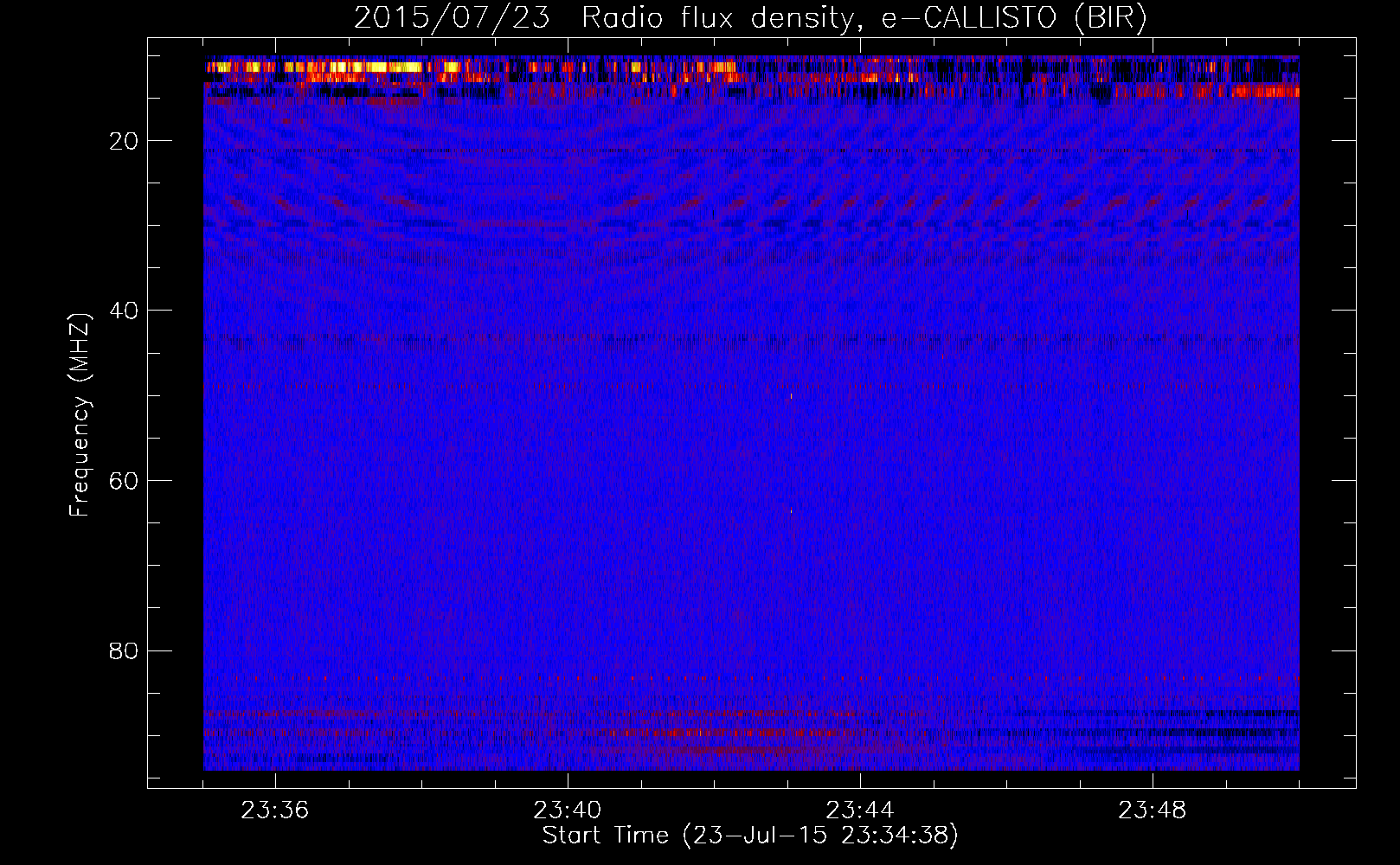Select the 'Frequency (MHZ)' y-axis label
The height and width of the screenshot is (865, 1400).
[80, 414]
